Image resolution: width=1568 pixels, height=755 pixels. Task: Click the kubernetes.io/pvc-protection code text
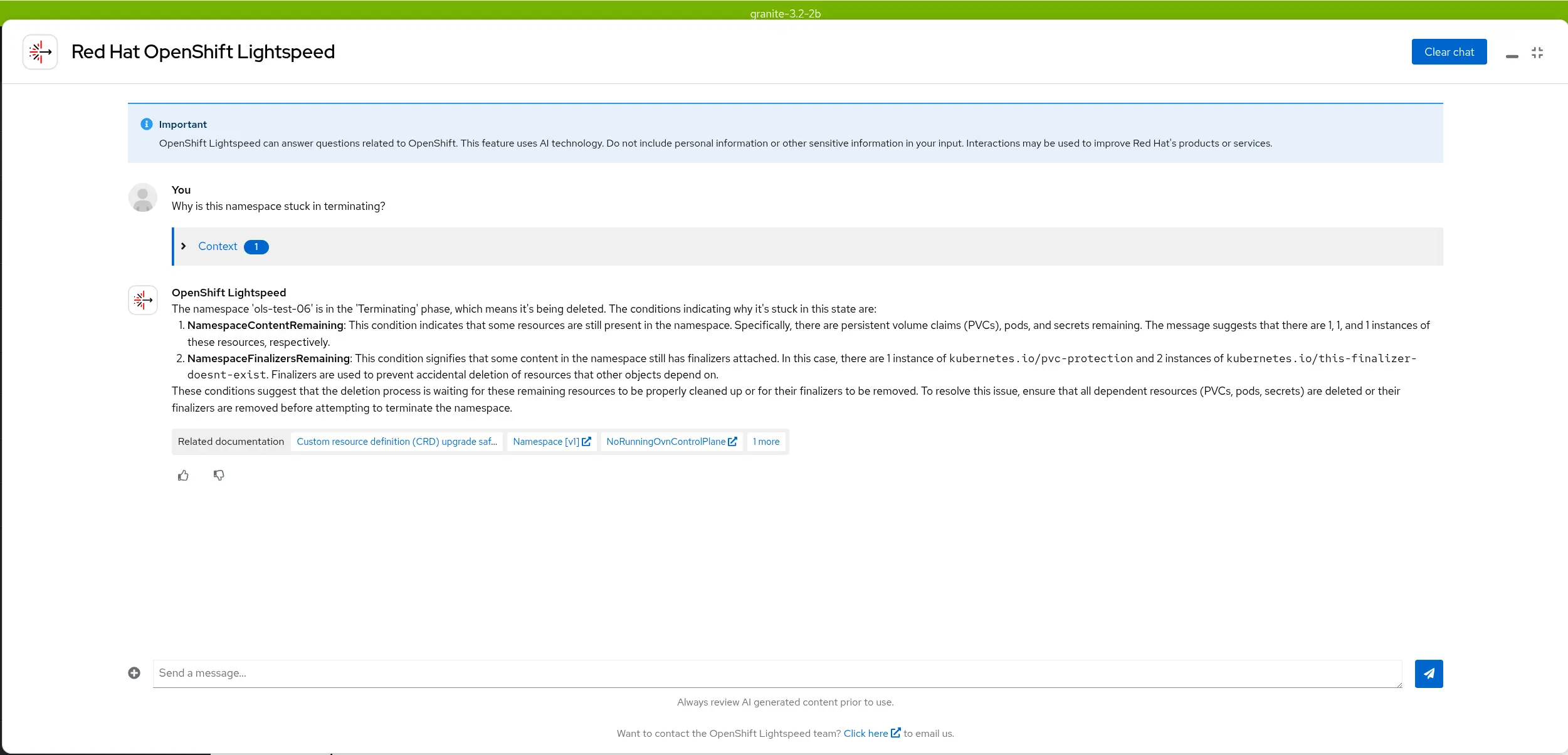1041,358
